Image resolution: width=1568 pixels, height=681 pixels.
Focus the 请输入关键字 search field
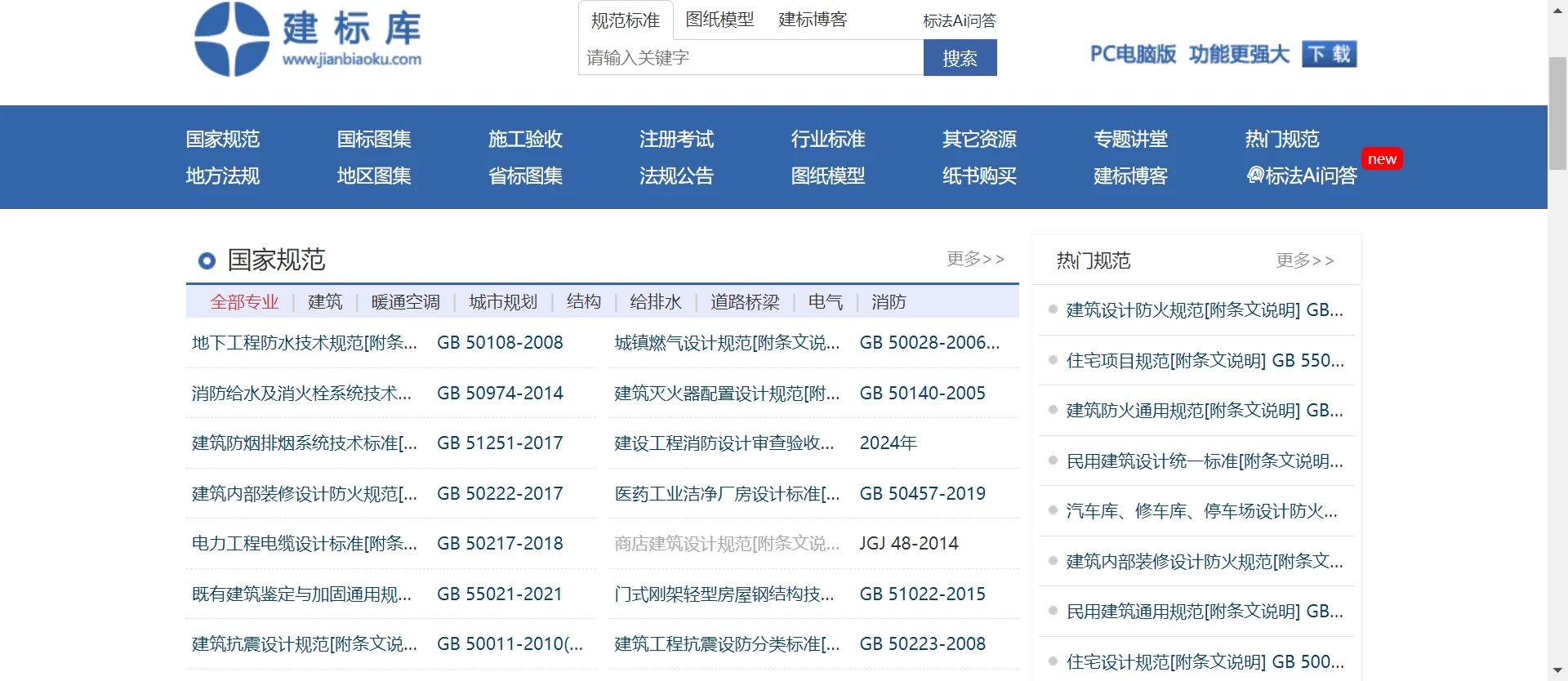pyautogui.click(x=750, y=58)
